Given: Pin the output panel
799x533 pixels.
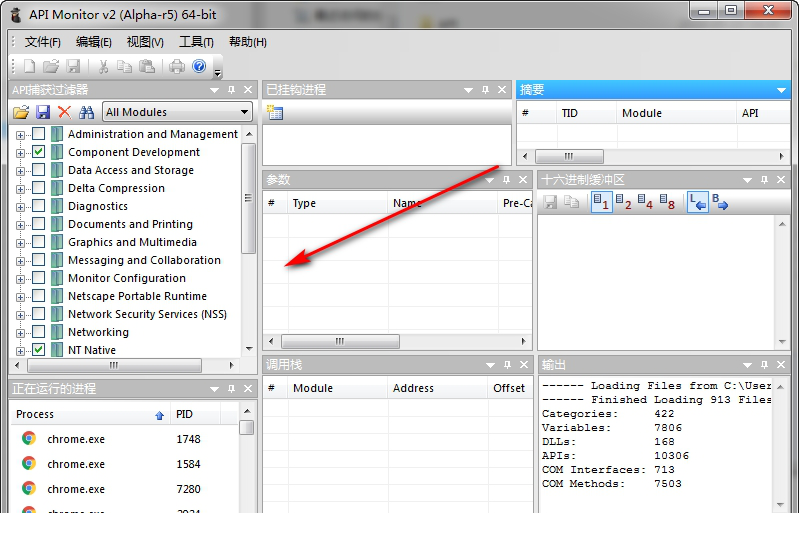Looking at the screenshot, I should (764, 365).
